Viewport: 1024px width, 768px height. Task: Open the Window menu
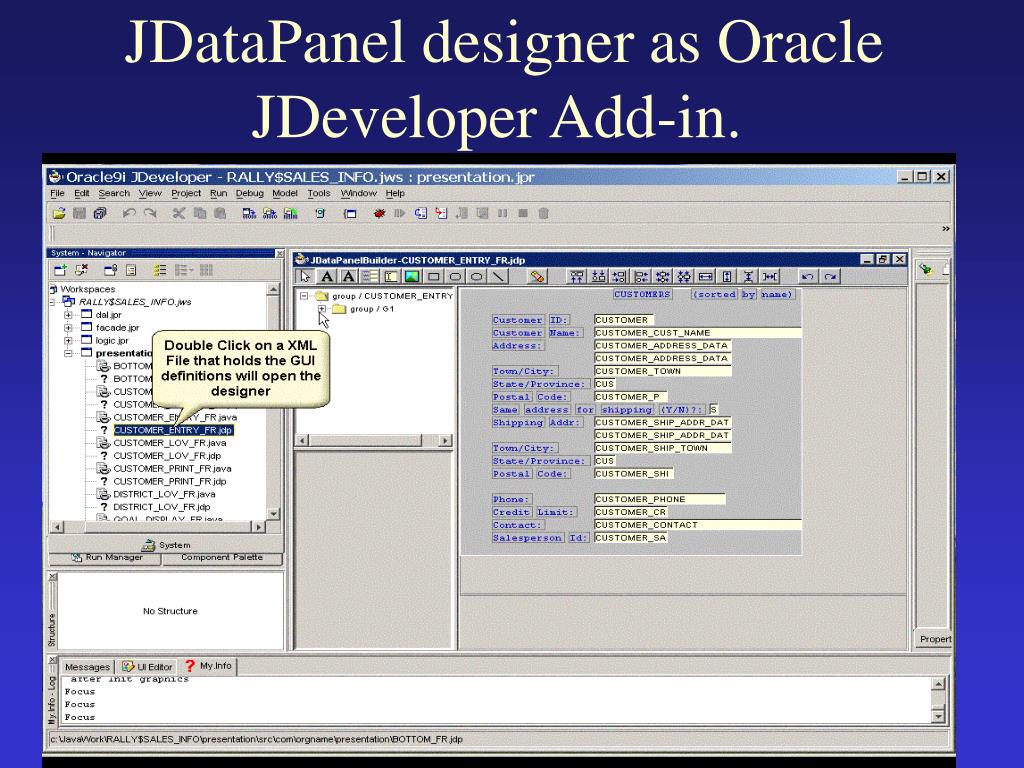pyautogui.click(x=359, y=193)
